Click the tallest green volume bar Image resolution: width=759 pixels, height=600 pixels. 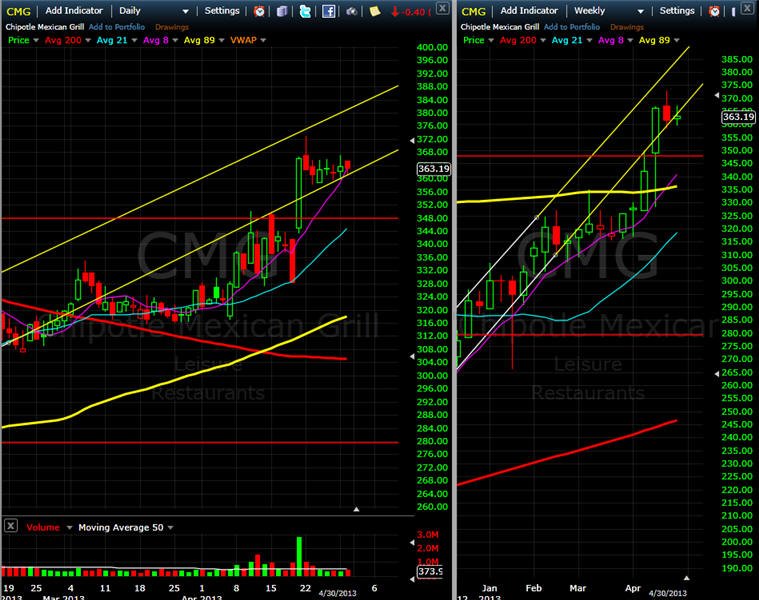coord(299,556)
